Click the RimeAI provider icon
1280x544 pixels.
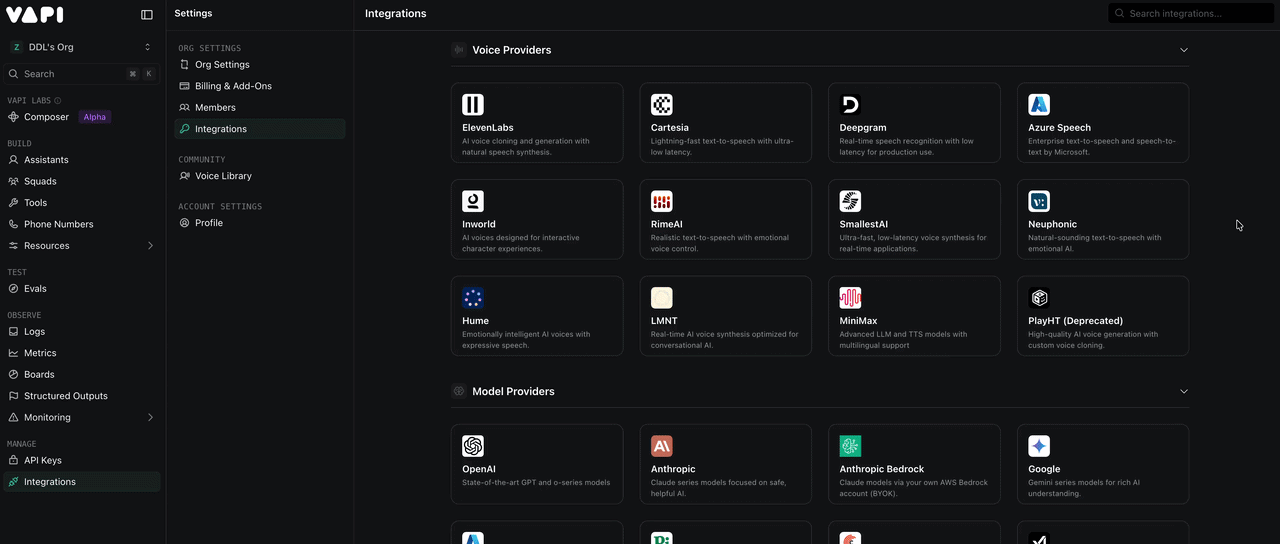point(661,201)
